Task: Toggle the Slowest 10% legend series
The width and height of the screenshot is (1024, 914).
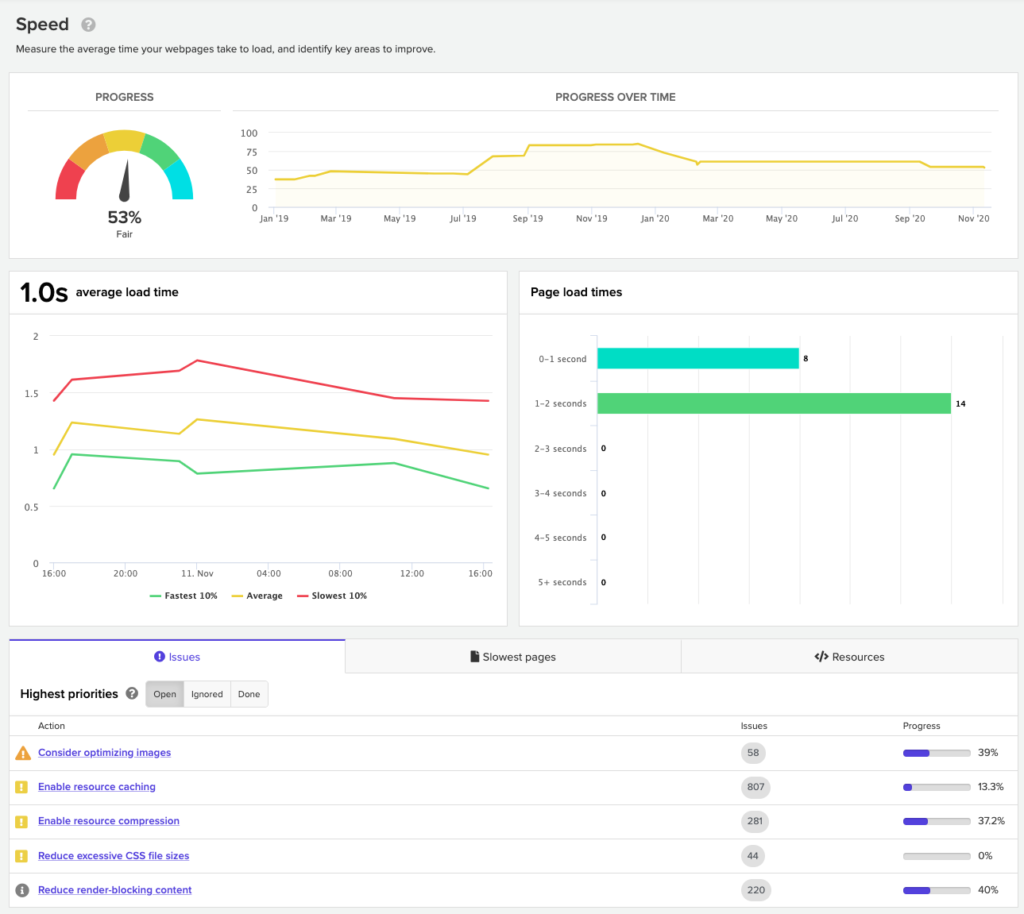Action: [332, 595]
